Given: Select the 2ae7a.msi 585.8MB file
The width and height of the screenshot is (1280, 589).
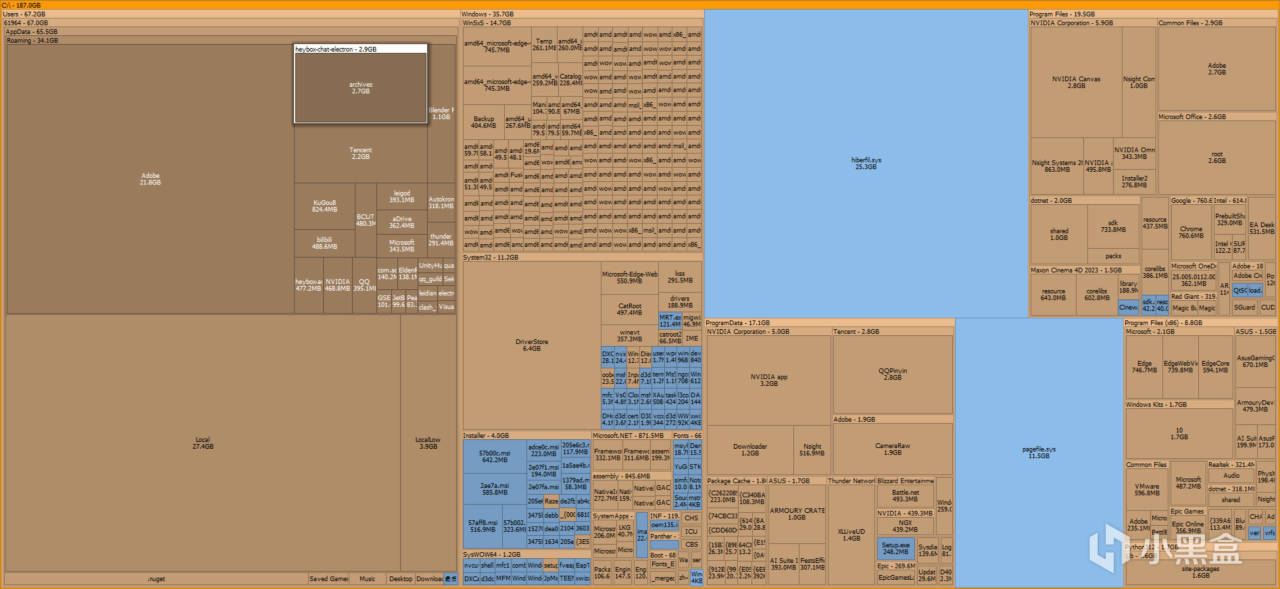Looking at the screenshot, I should click(495, 489).
